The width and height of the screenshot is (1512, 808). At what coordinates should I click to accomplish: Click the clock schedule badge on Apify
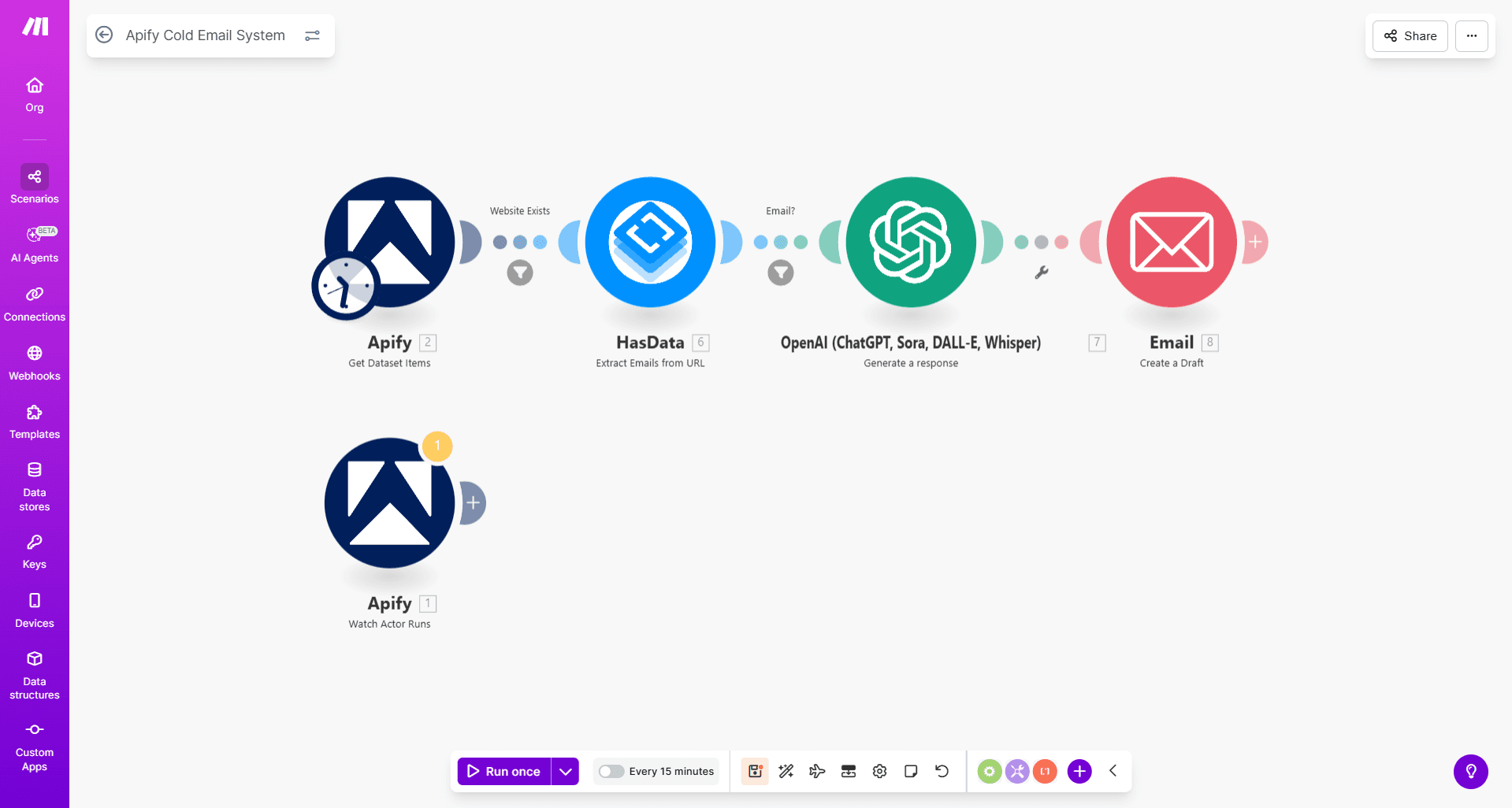click(x=345, y=287)
